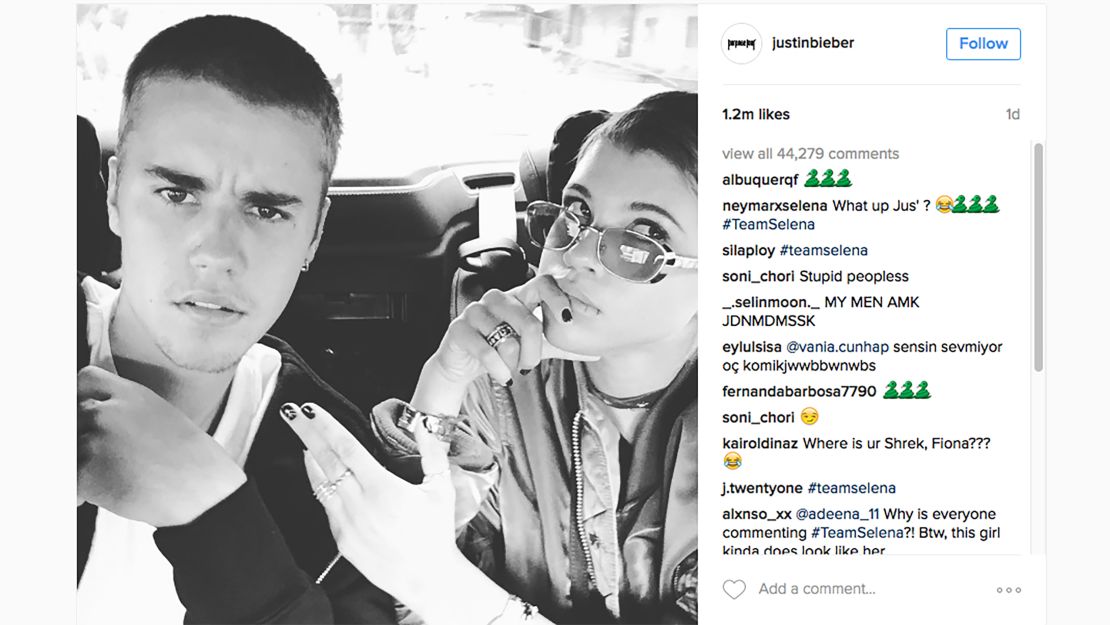Open the #TeamSelena hashtag by neymarxselena
The height and width of the screenshot is (625, 1110).
click(x=768, y=224)
